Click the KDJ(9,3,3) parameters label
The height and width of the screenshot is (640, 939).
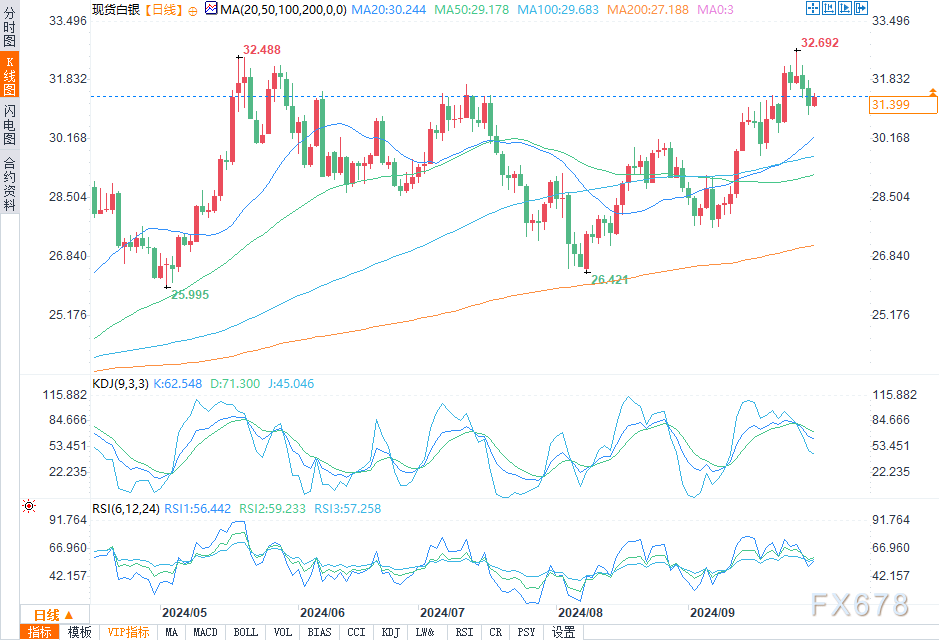point(122,383)
